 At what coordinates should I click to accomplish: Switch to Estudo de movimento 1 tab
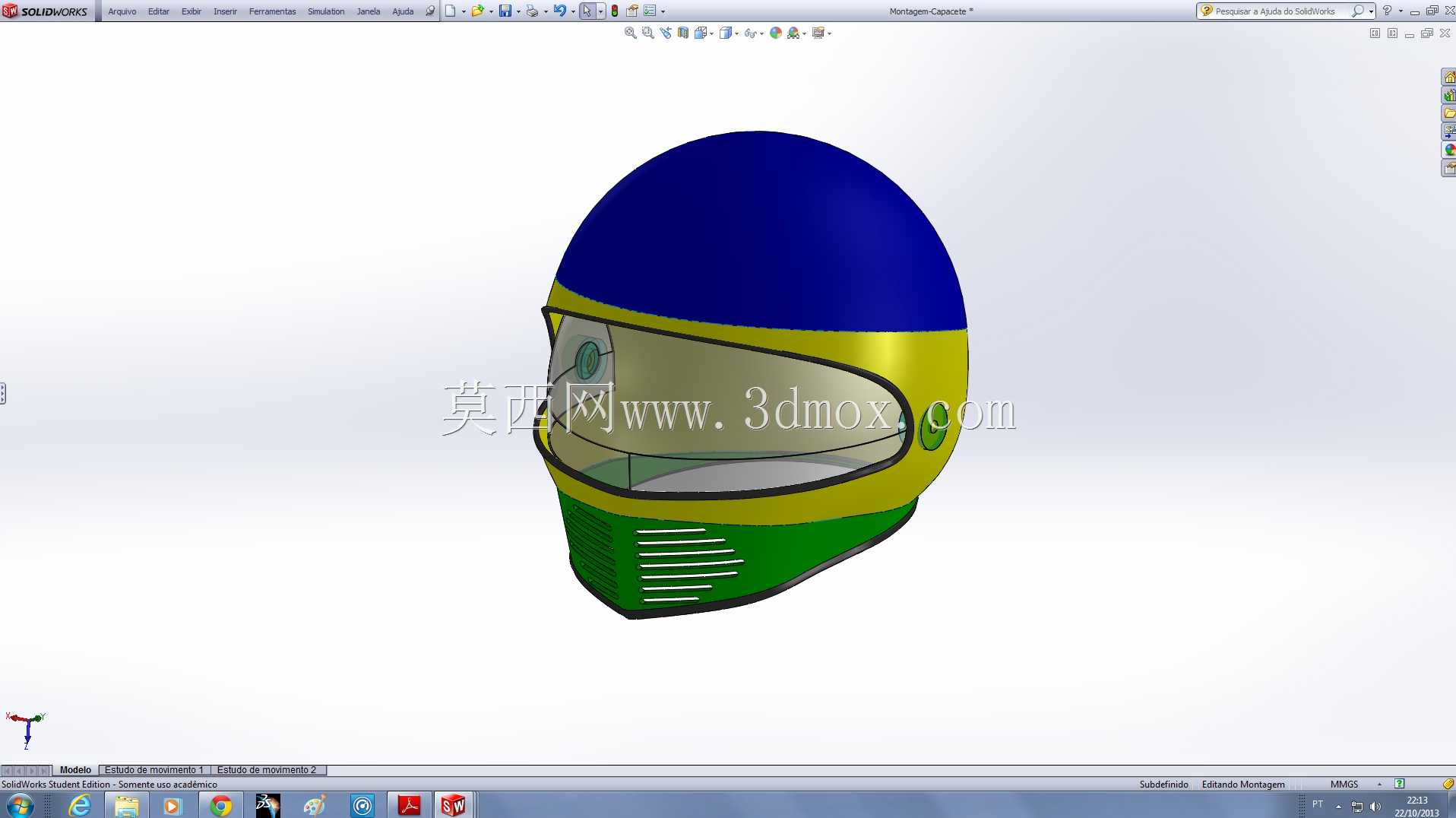pos(154,770)
